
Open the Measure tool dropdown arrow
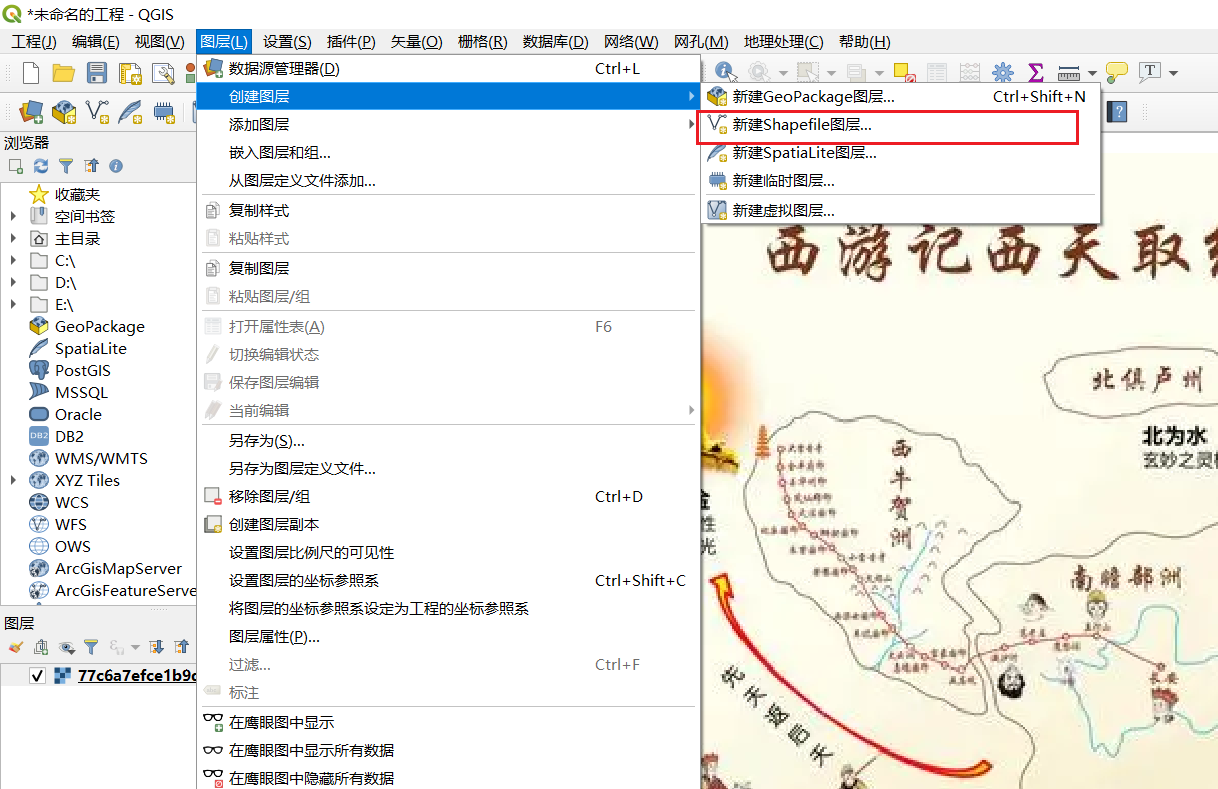point(1092,73)
